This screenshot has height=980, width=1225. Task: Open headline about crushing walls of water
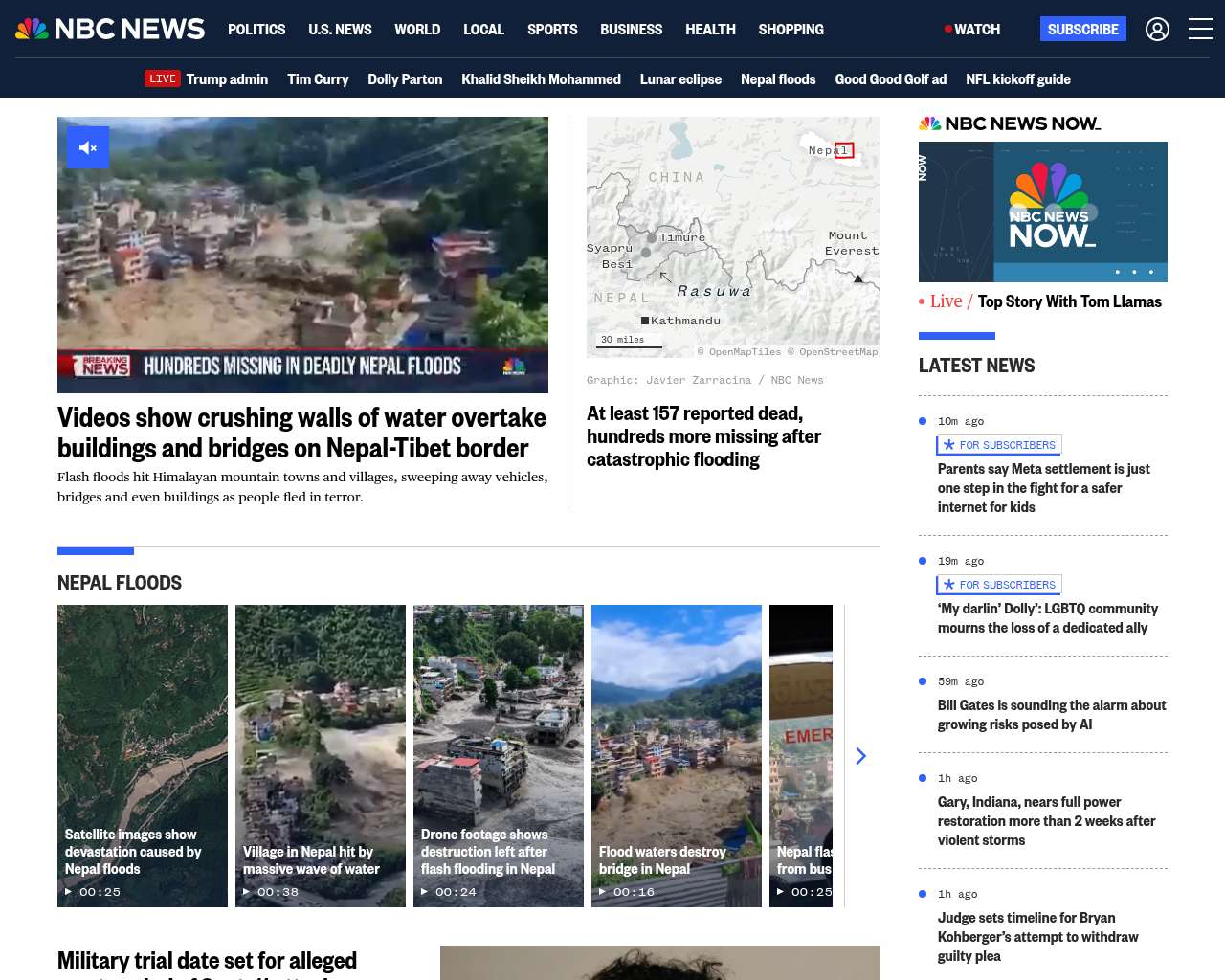tap(301, 433)
